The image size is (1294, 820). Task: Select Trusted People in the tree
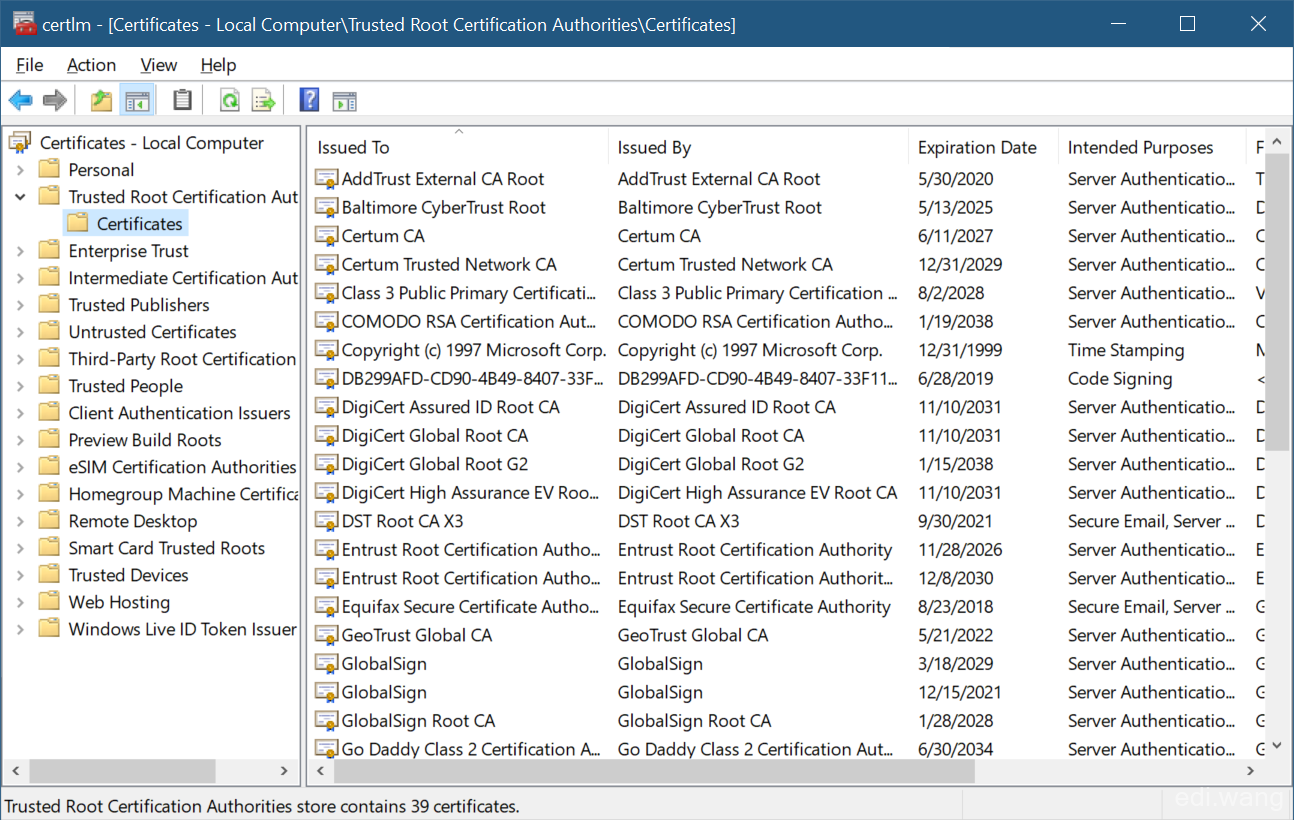126,386
